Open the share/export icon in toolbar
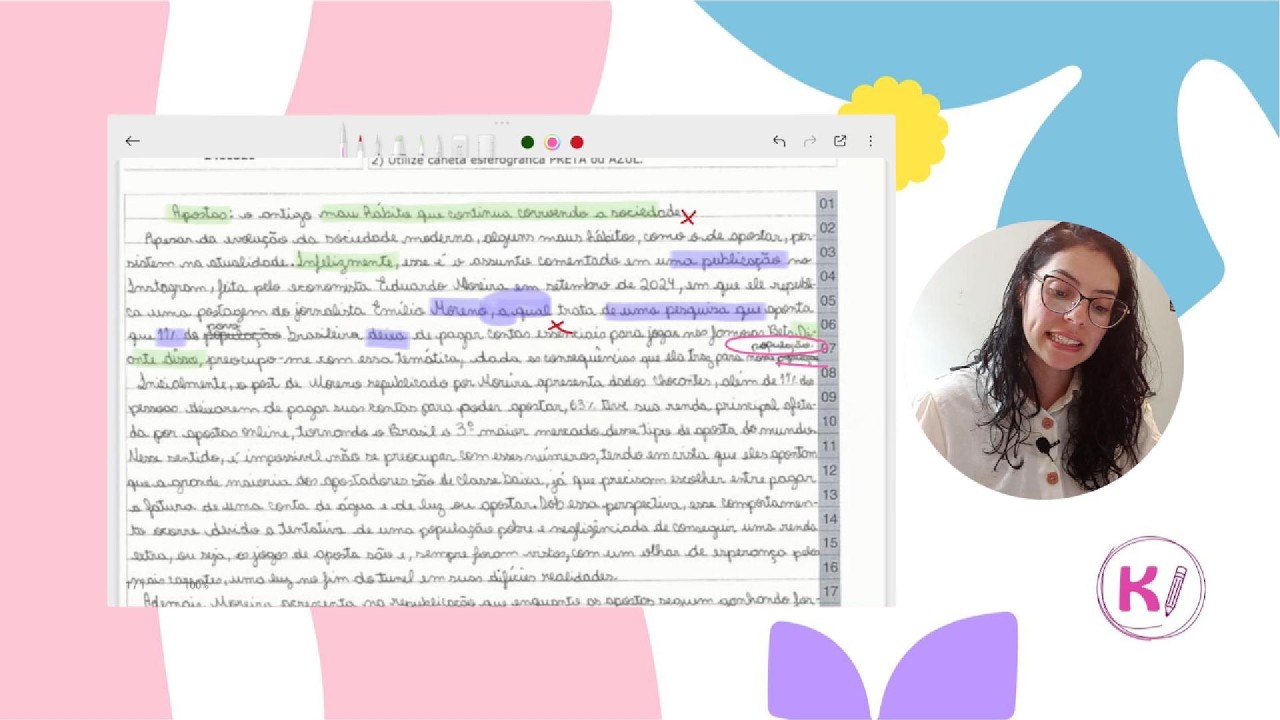This screenshot has width=1280, height=720. point(840,141)
